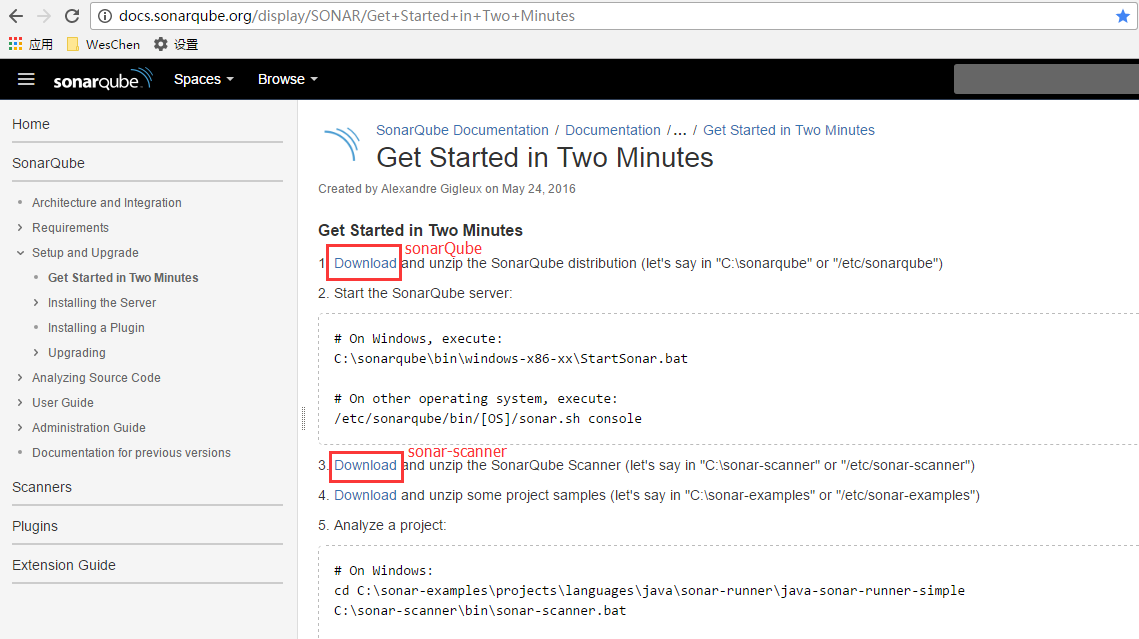Click the StartSonar.bat command line
Image resolution: width=1139 pixels, height=639 pixels.
pyautogui.click(x=511, y=359)
